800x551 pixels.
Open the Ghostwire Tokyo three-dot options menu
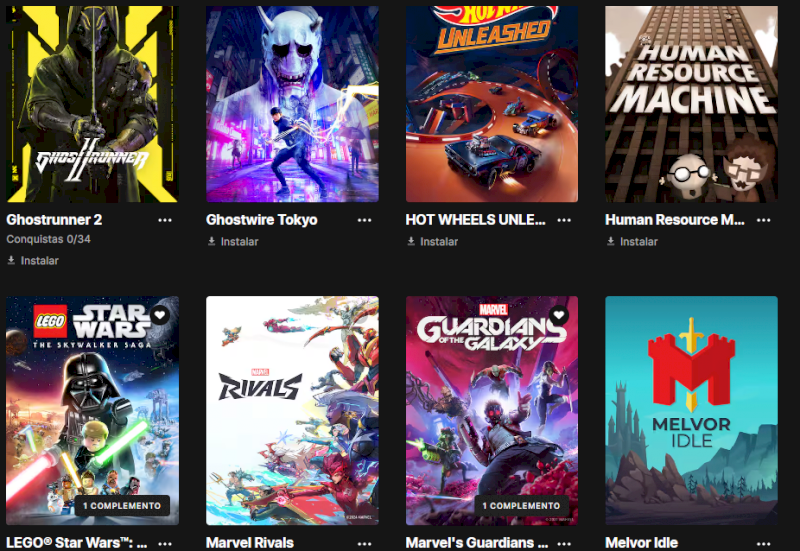[364, 220]
